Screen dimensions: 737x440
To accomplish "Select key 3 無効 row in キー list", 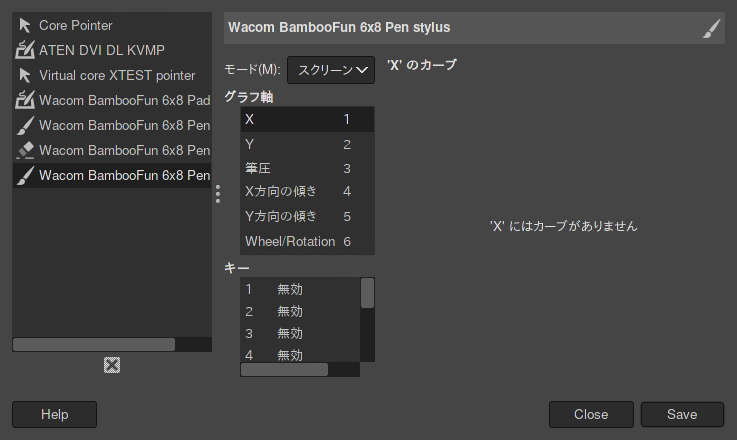I will click(x=300, y=333).
